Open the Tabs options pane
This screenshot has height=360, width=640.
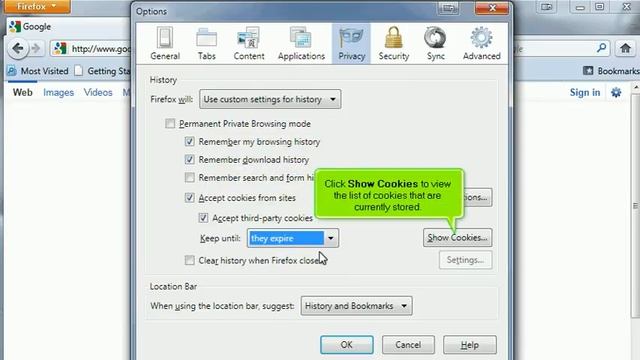[x=207, y=44]
